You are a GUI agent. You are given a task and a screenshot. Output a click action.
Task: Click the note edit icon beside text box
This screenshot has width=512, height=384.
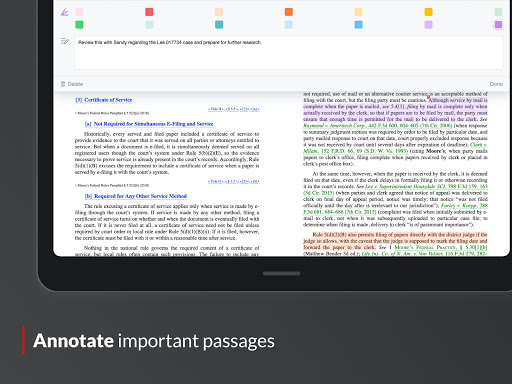pyautogui.click(x=65, y=41)
